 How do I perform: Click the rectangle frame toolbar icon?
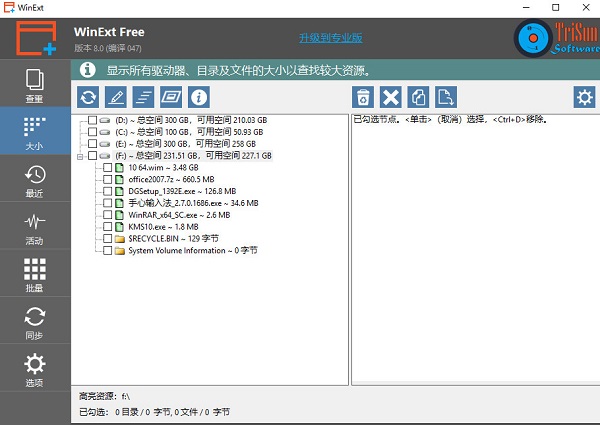pyautogui.click(x=171, y=97)
